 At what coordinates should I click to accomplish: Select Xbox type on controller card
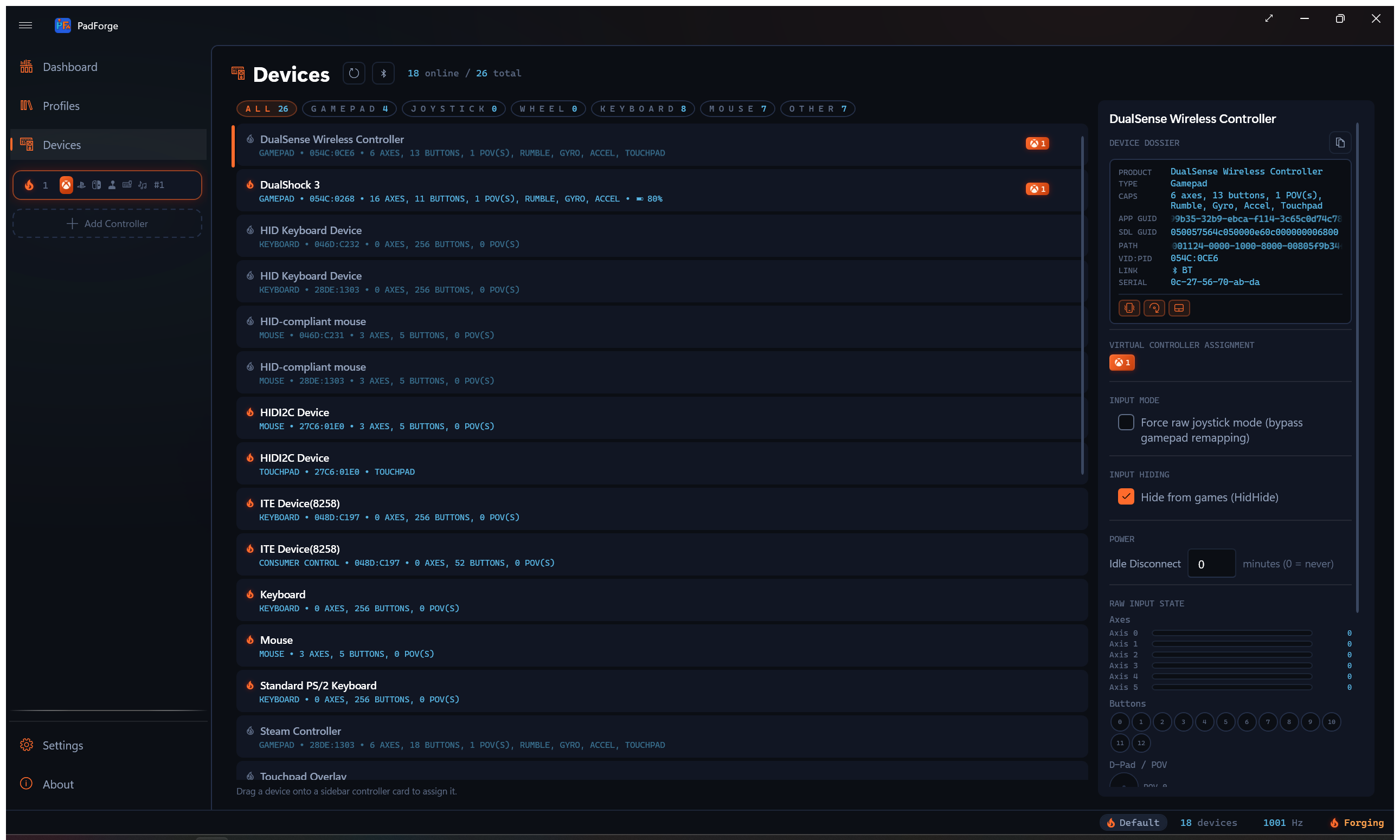point(66,185)
